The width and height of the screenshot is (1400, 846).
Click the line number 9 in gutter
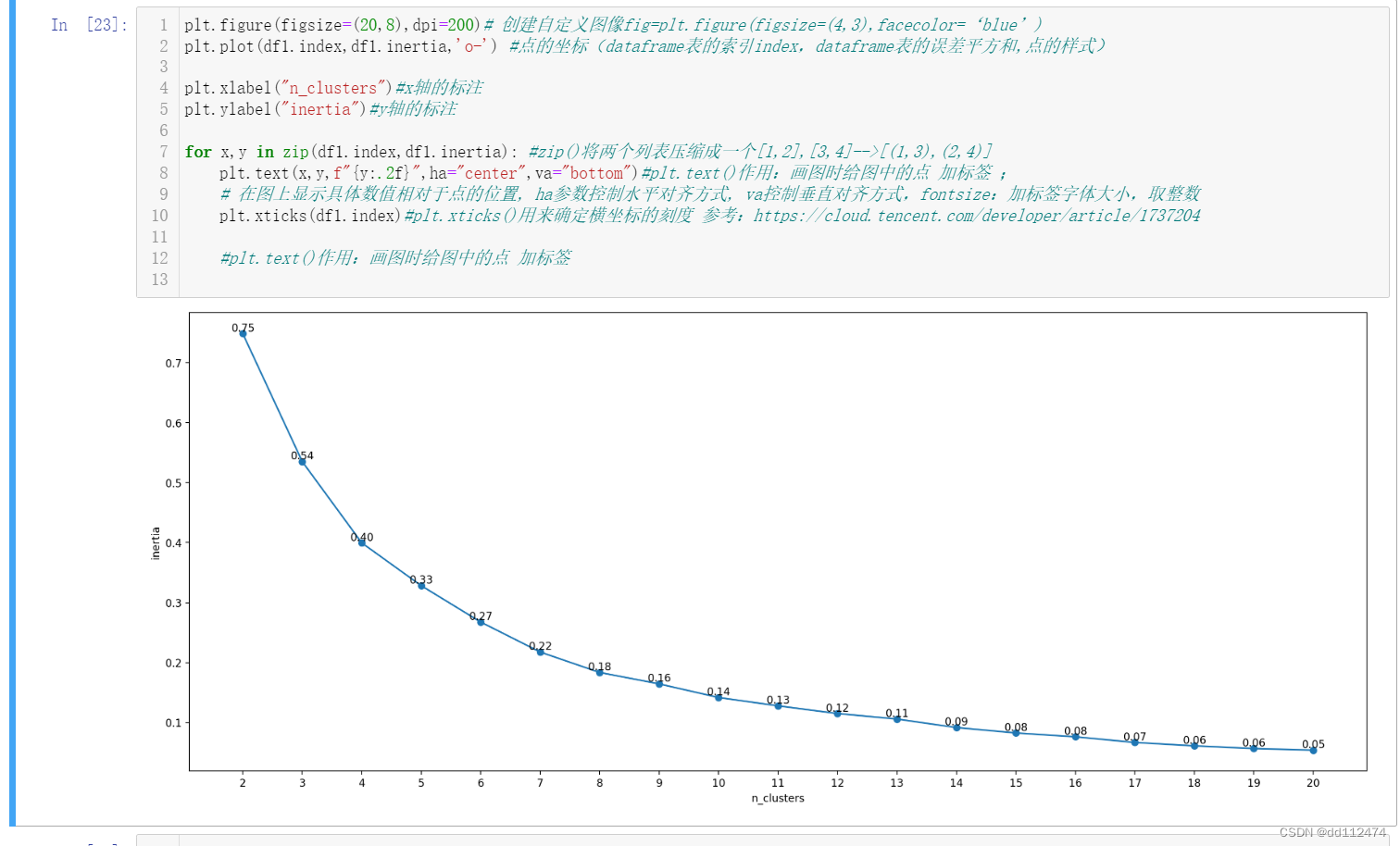[163, 194]
